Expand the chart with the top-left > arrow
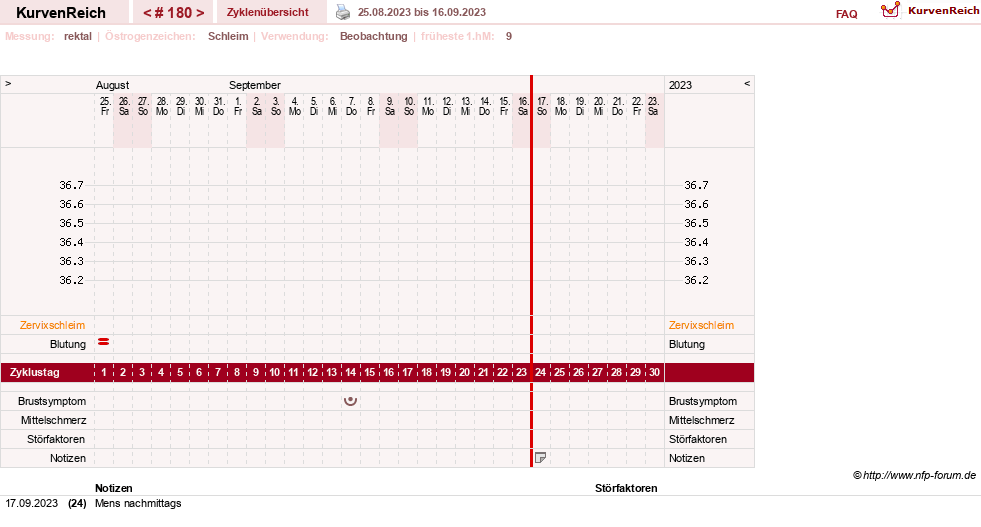This screenshot has height=527, width=981. [x=8, y=83]
